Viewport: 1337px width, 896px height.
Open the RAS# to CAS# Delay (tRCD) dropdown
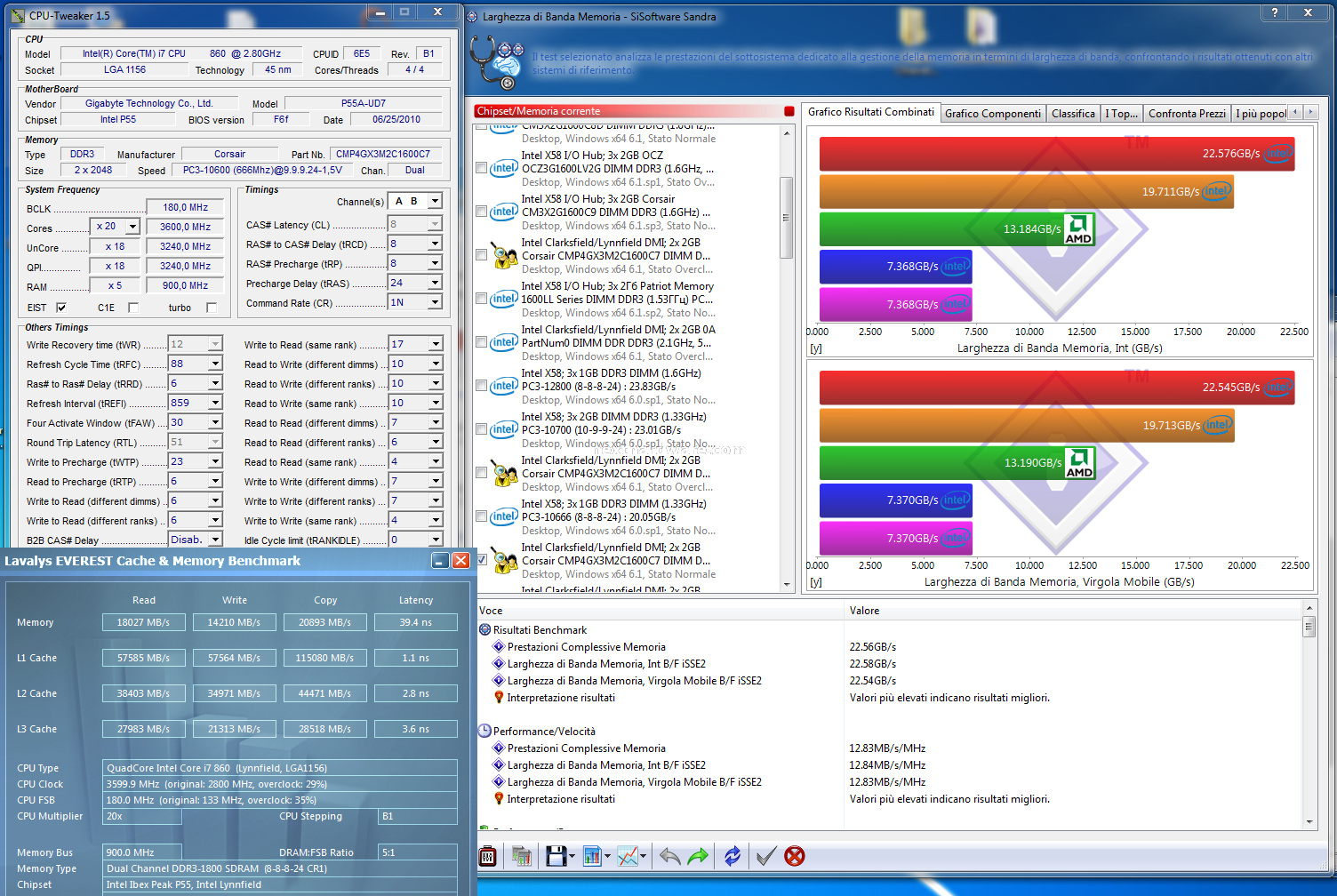436,244
